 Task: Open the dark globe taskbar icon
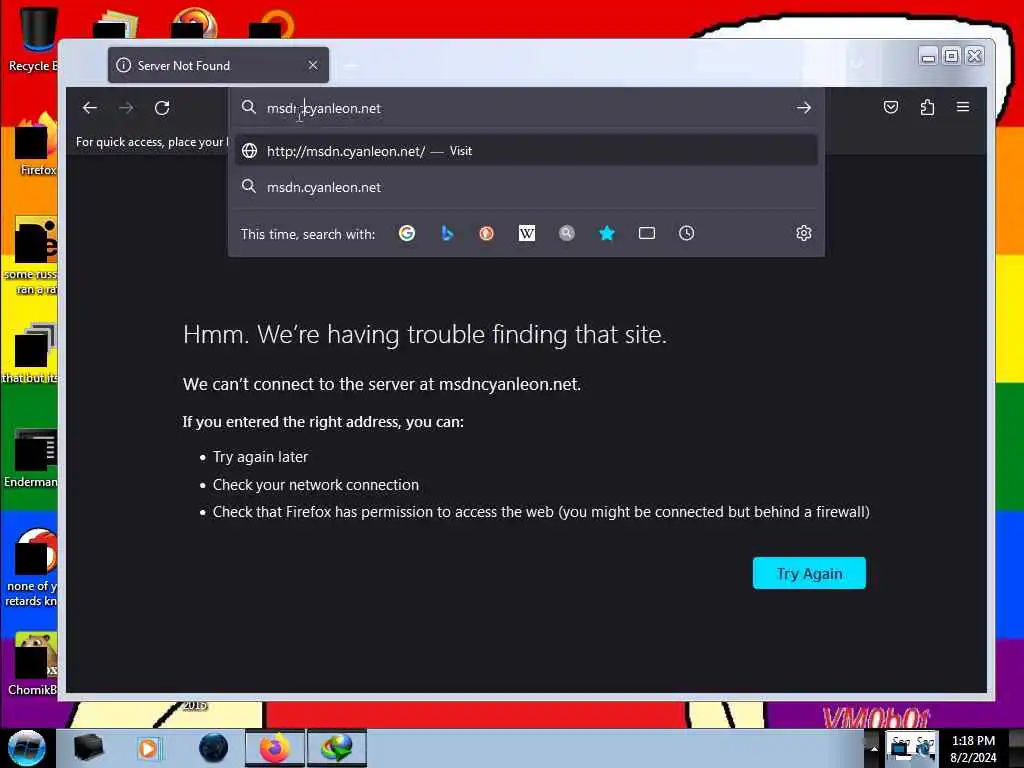click(213, 748)
